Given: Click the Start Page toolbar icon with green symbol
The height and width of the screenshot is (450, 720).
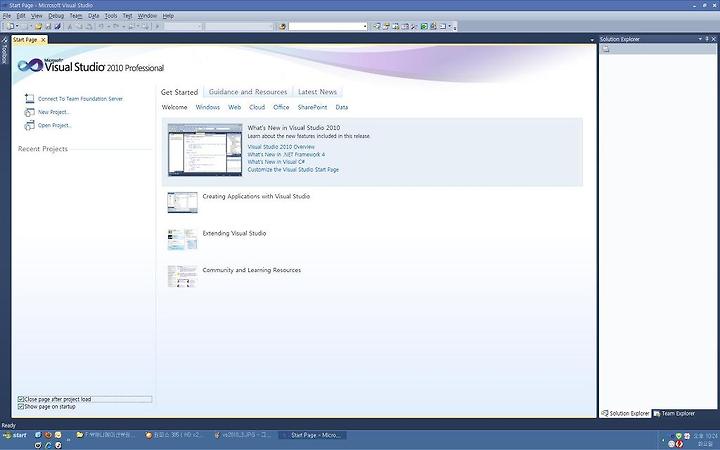Looking at the screenshot, I should [423, 27].
